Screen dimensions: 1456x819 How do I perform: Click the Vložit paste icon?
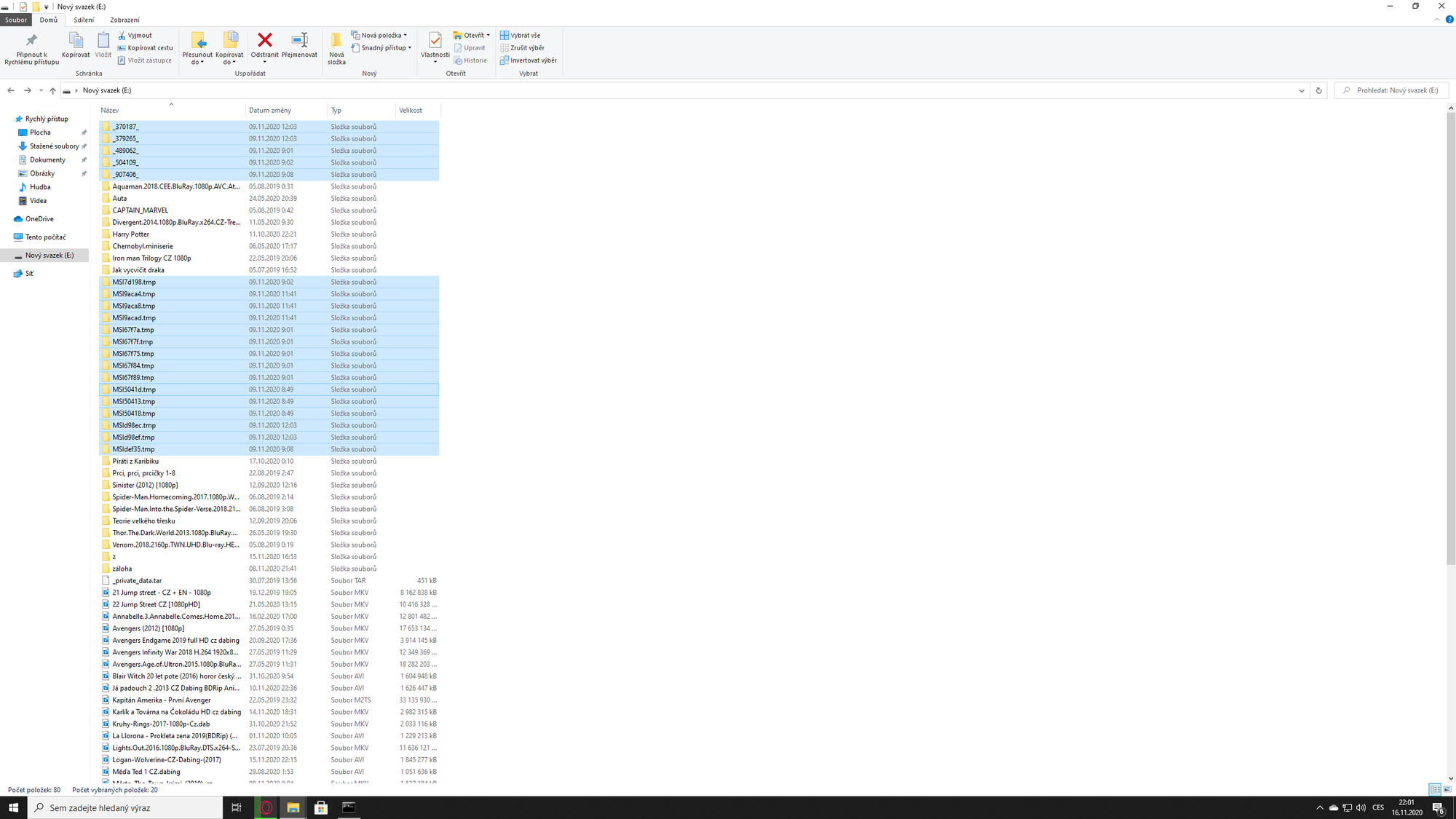tap(103, 44)
